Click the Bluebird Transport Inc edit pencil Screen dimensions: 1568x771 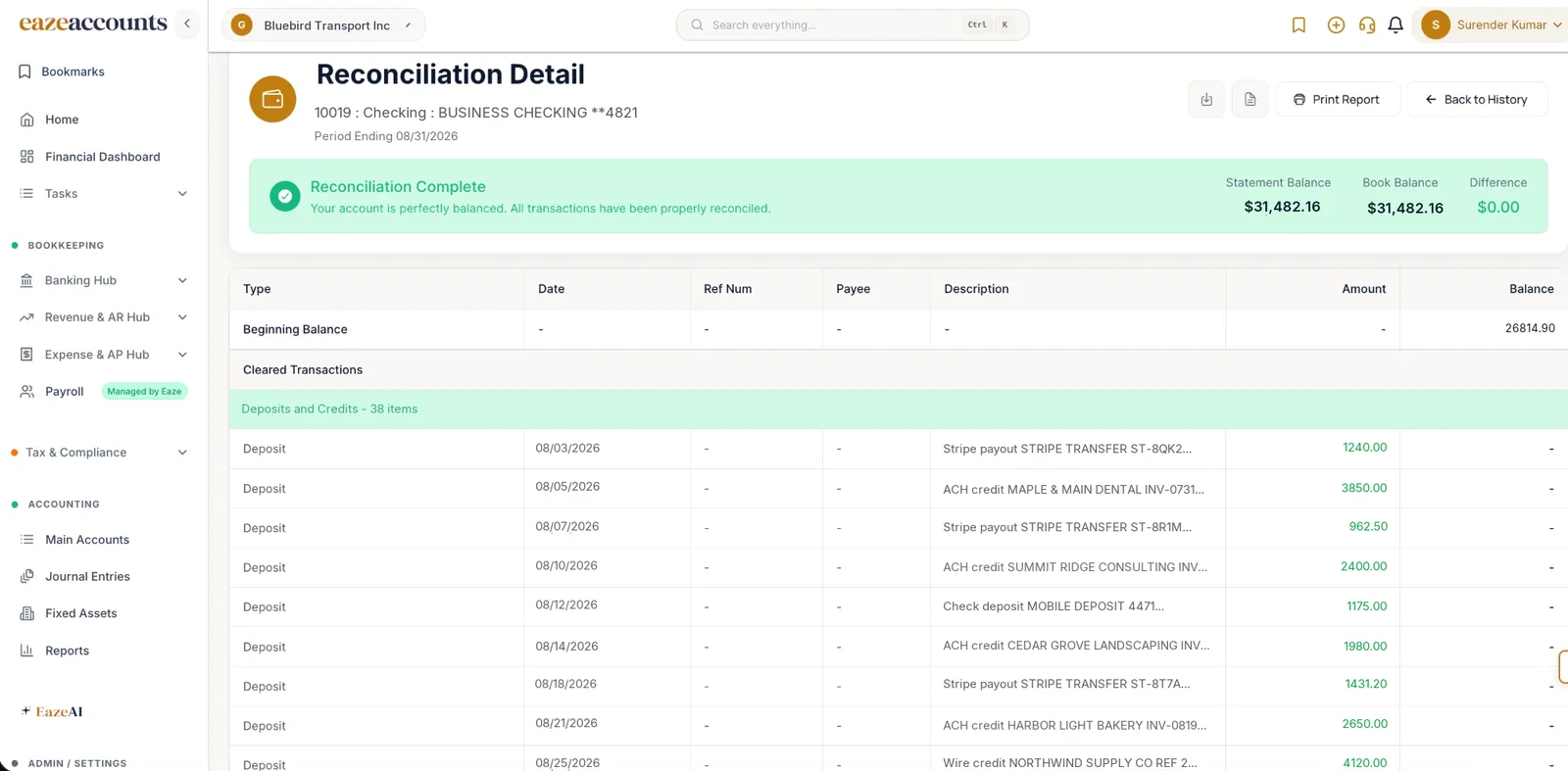point(408,25)
